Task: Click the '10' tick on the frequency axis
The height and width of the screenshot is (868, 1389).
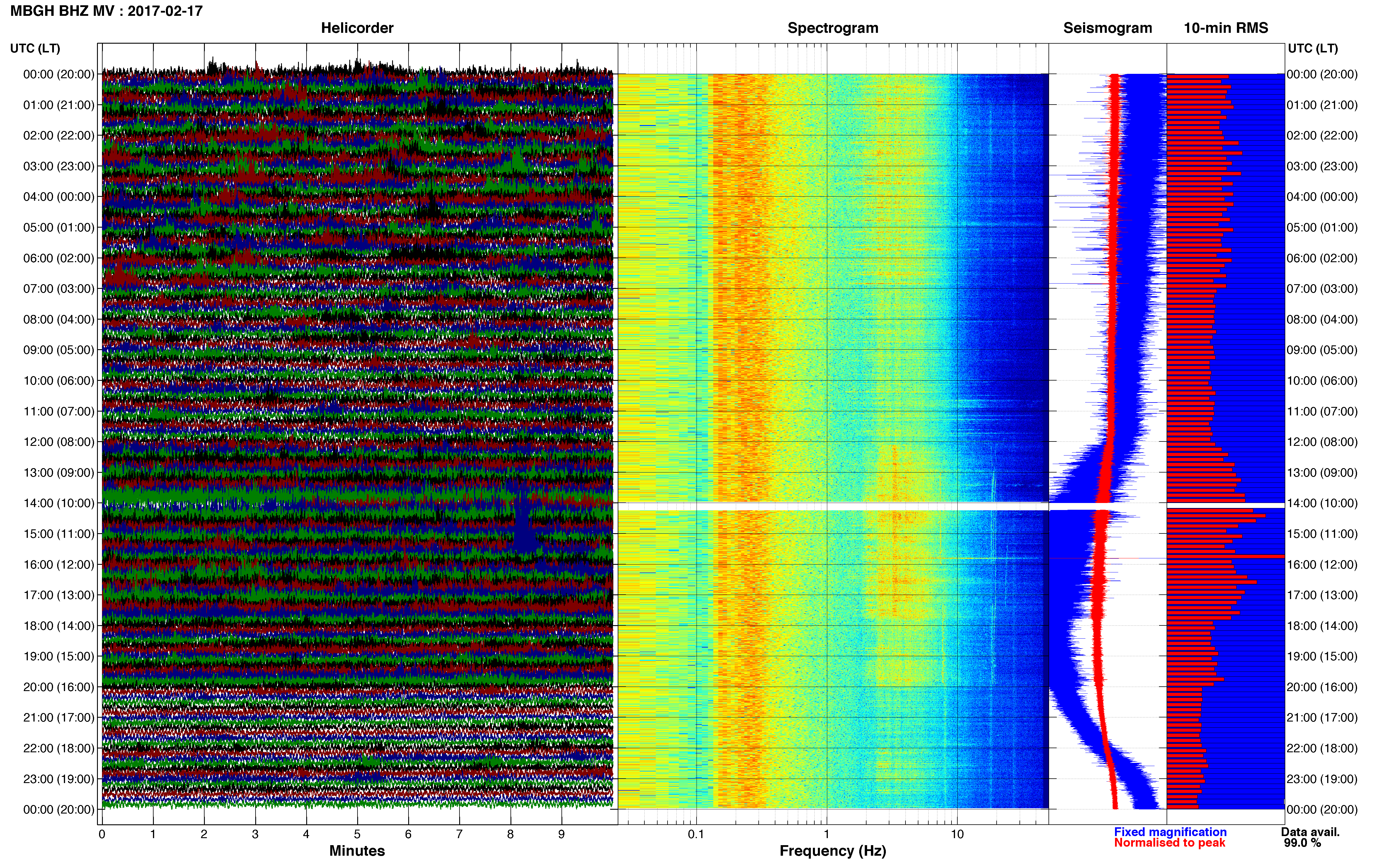Action: click(x=957, y=835)
